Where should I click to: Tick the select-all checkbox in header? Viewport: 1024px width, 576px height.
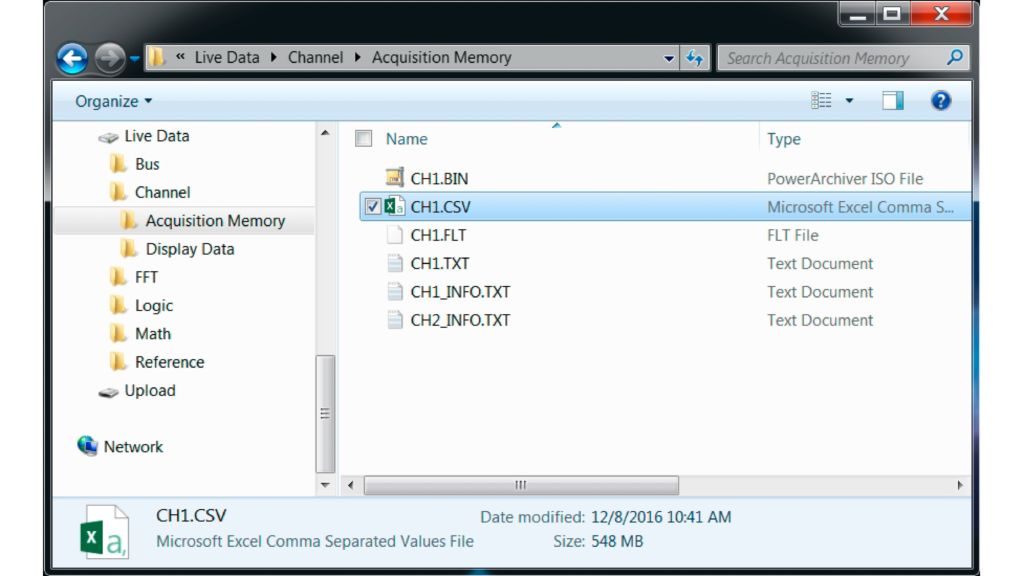[364, 139]
